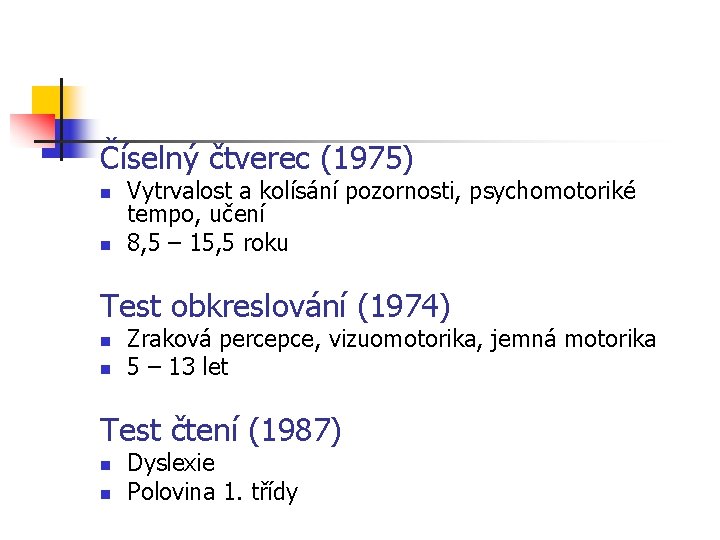This screenshot has height=540, width=720.
Task: Click the text Polovina 1. třídy
Action: click(x=213, y=492)
